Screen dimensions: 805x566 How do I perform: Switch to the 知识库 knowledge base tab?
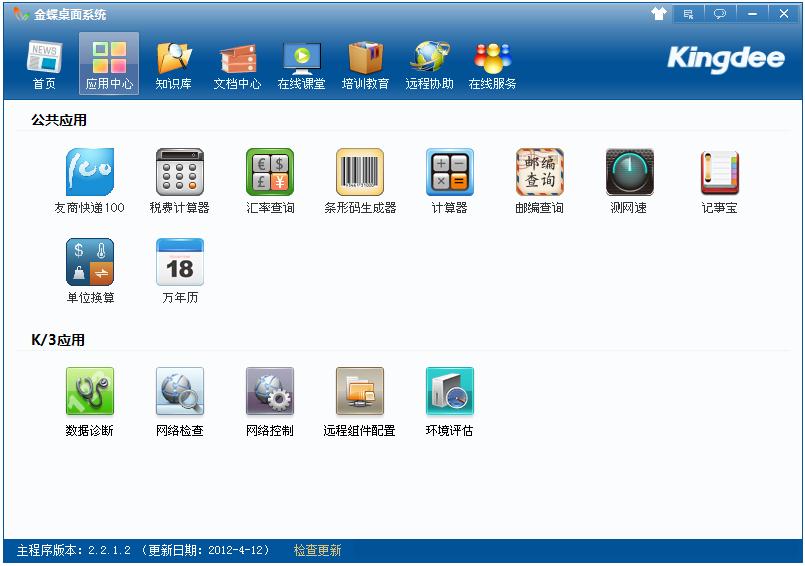point(173,65)
